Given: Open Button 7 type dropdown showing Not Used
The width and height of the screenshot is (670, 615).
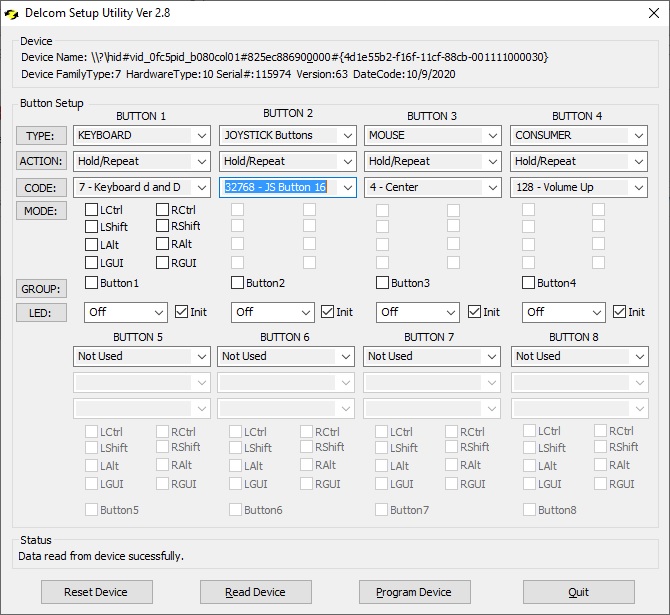Looking at the screenshot, I should [432, 356].
